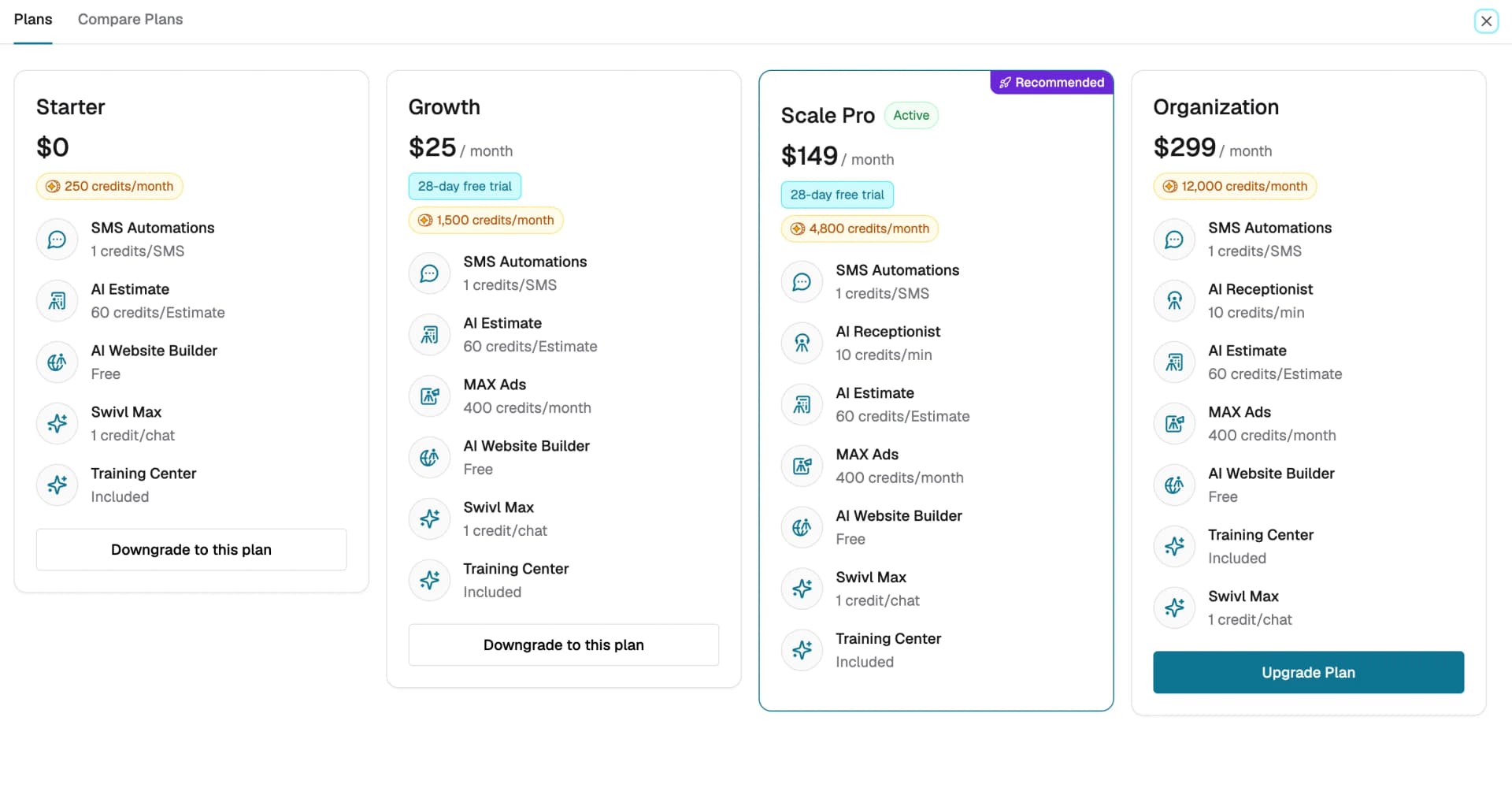Close the plans dialog

(x=1486, y=21)
